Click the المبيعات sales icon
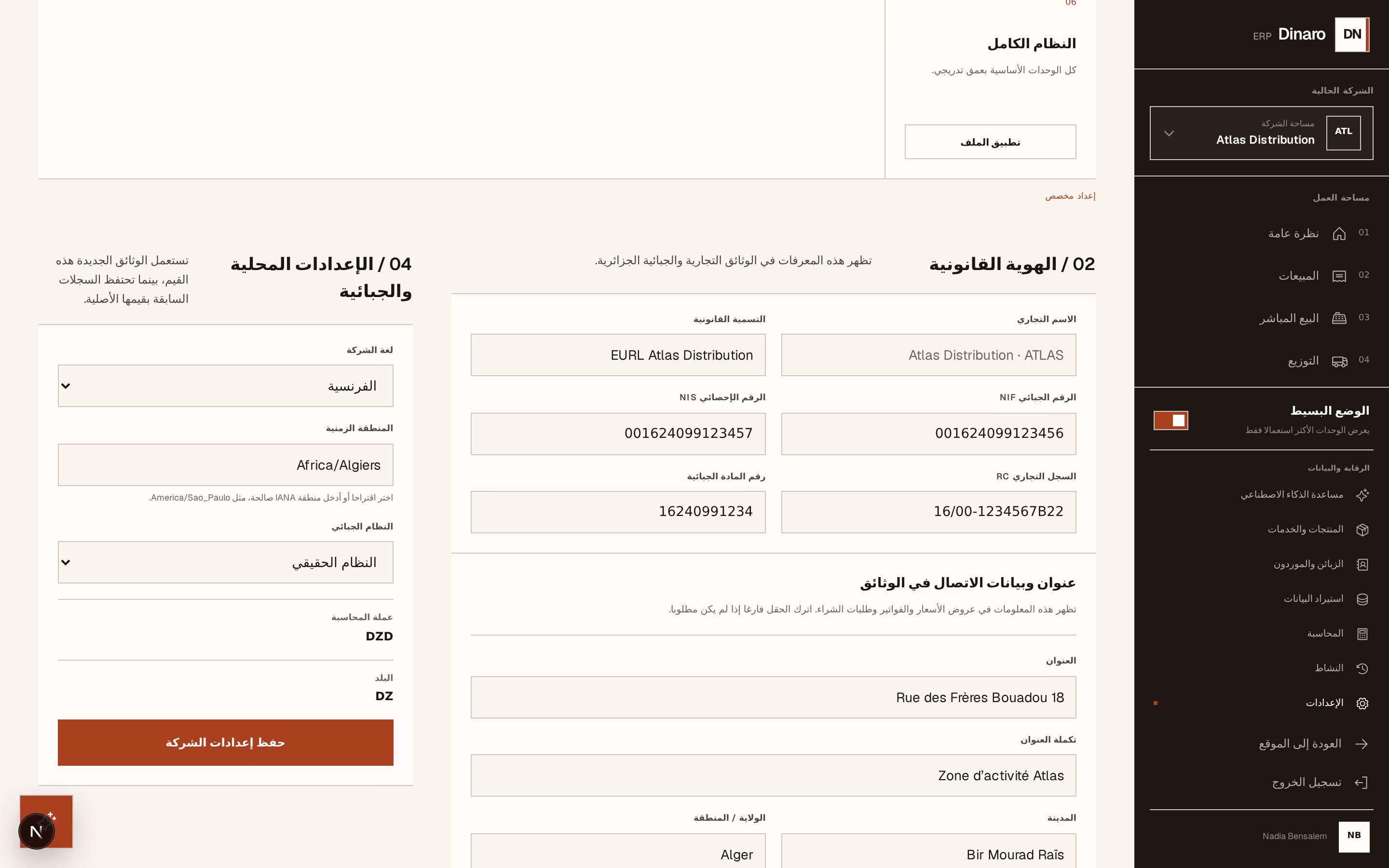1389x868 pixels. coord(1339,276)
